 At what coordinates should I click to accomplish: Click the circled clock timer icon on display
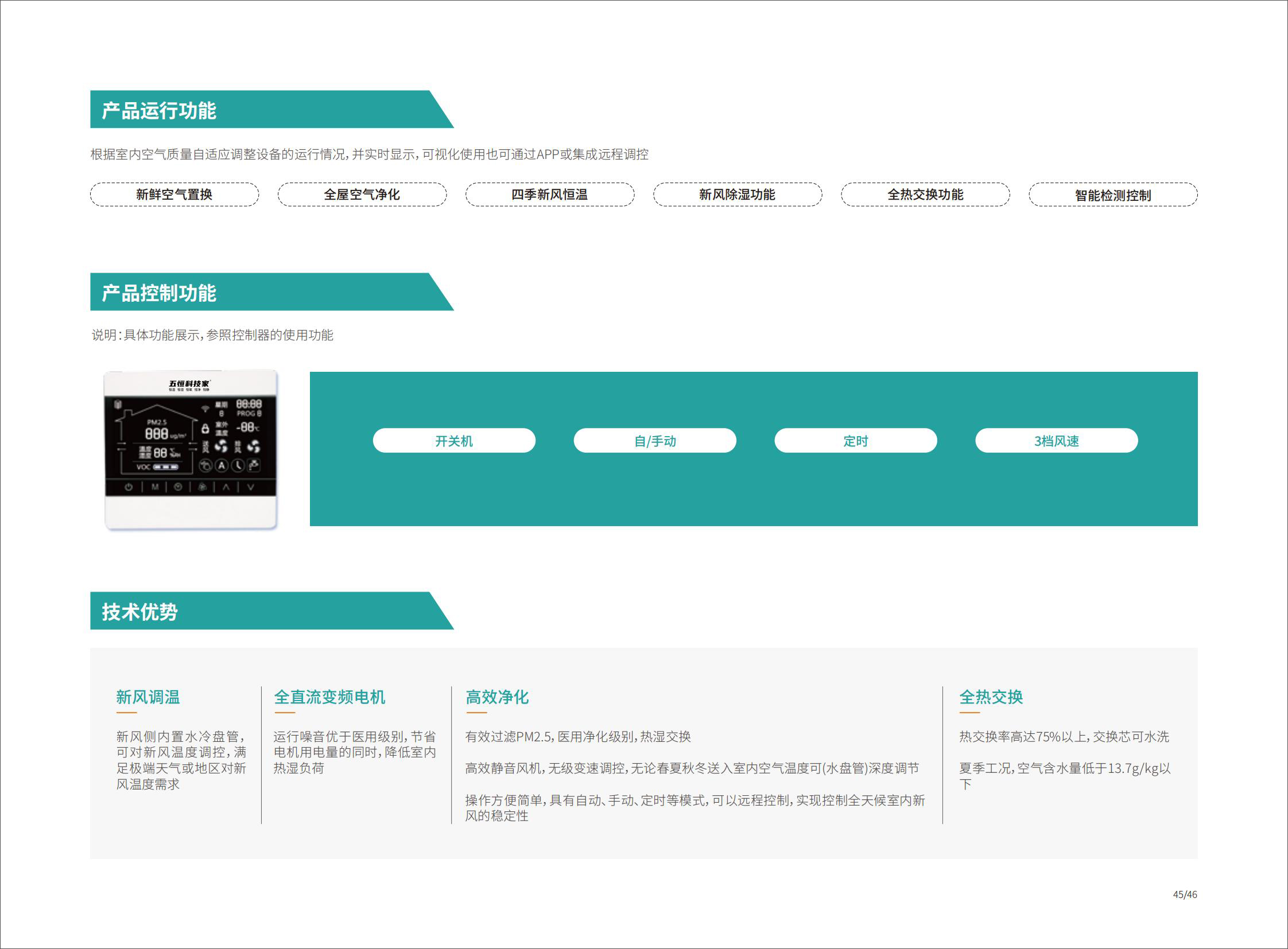238,465
